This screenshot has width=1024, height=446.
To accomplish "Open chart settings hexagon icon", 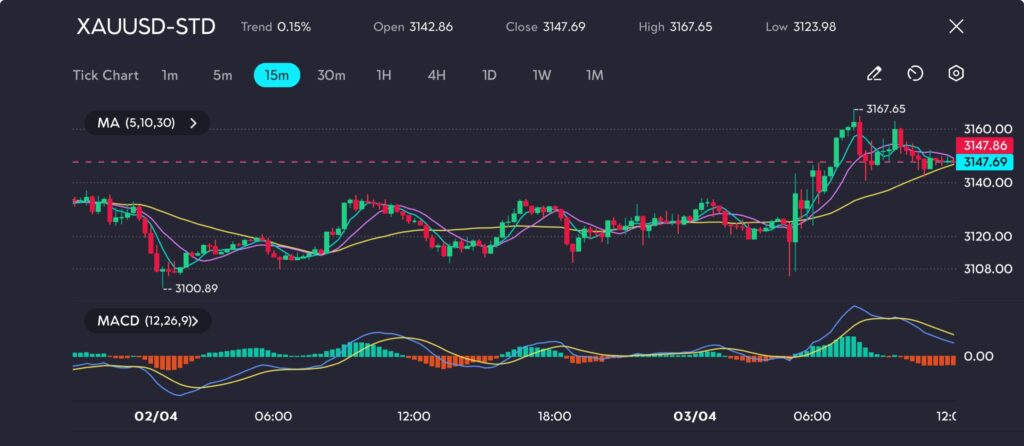I will [x=956, y=74].
